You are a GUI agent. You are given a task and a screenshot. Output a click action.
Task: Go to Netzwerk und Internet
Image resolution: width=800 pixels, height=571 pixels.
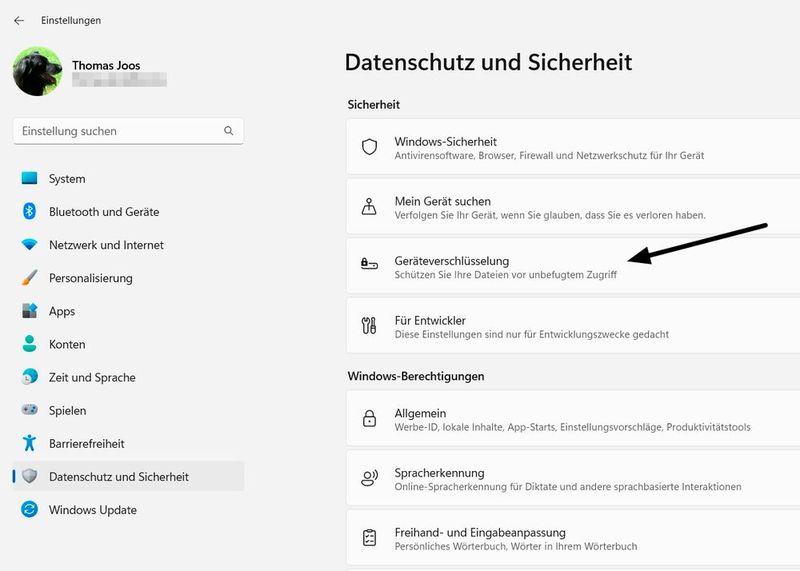[128, 245]
